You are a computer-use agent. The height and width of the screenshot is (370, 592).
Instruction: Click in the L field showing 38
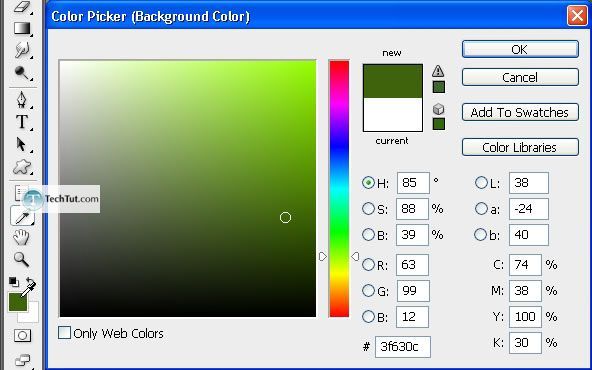pos(529,183)
